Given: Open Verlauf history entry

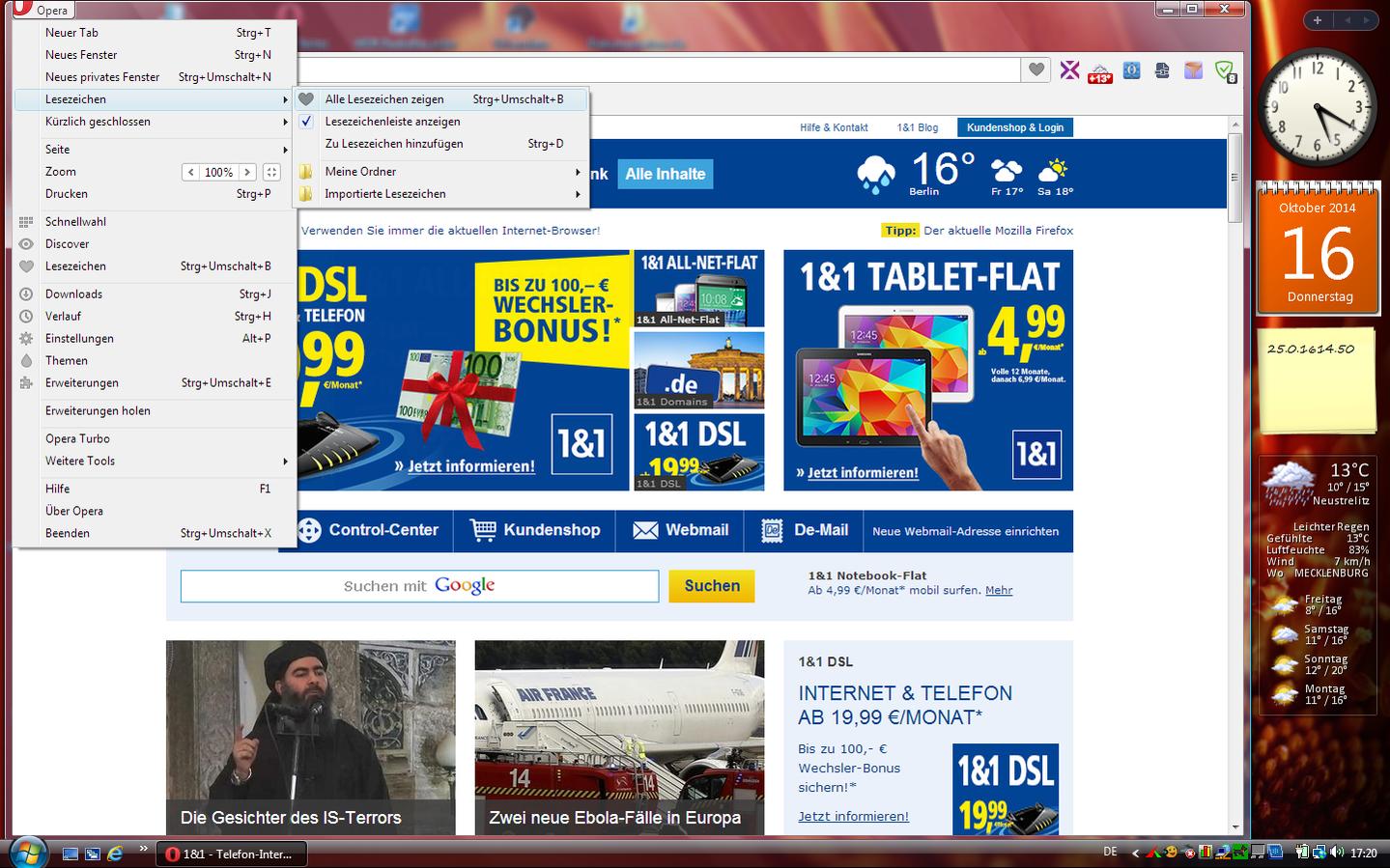Looking at the screenshot, I should click(x=155, y=316).
